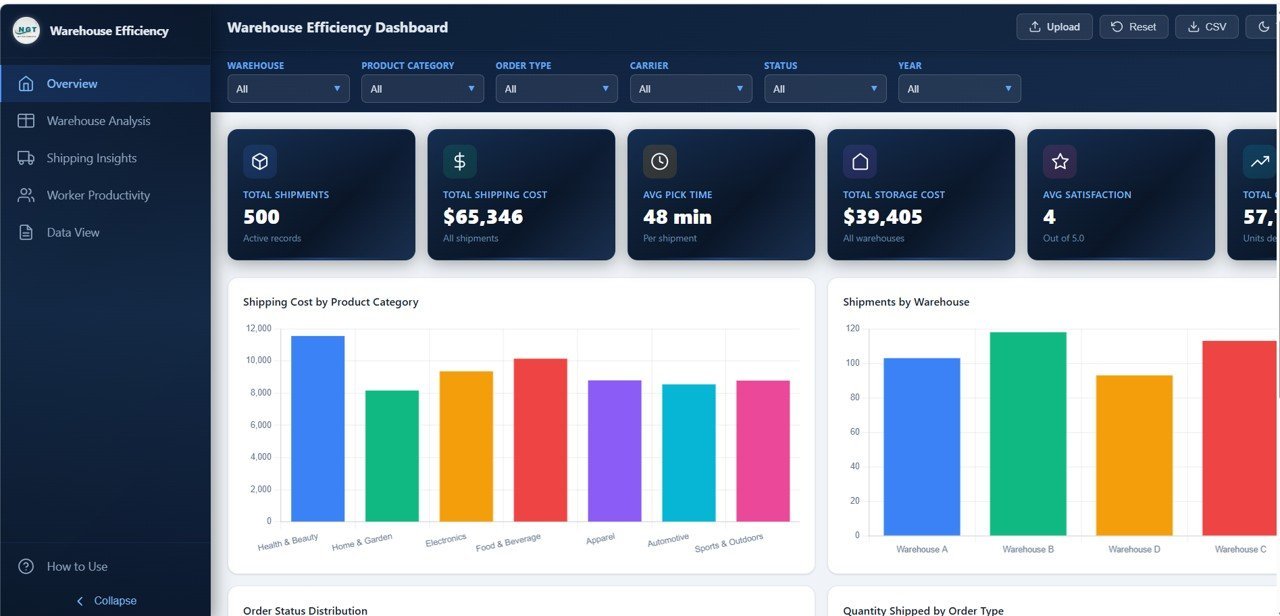Screen dimensions: 1280x616
Task: Export data with the CSV button
Action: pyautogui.click(x=1207, y=27)
